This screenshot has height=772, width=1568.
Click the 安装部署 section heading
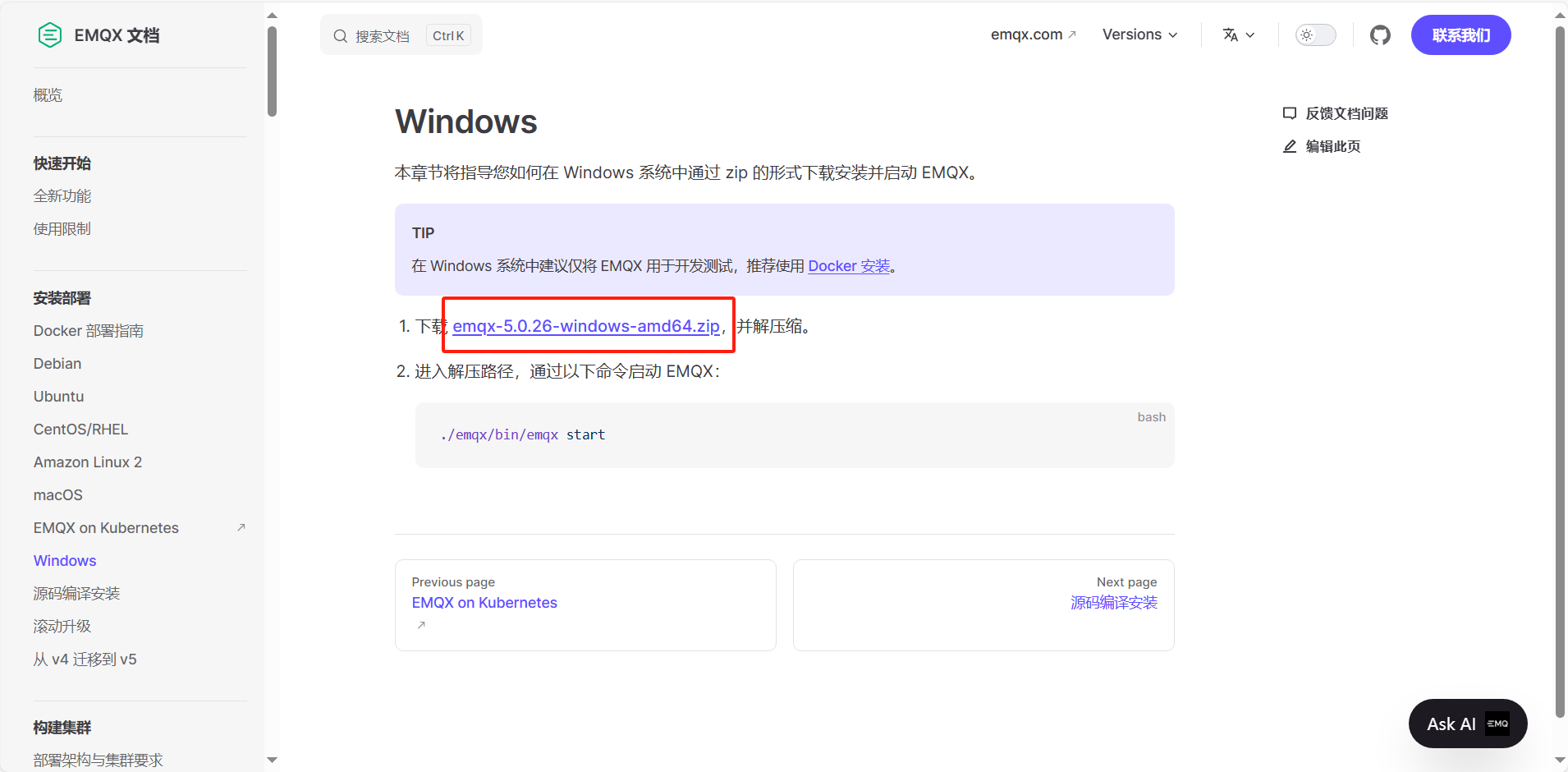tap(62, 298)
